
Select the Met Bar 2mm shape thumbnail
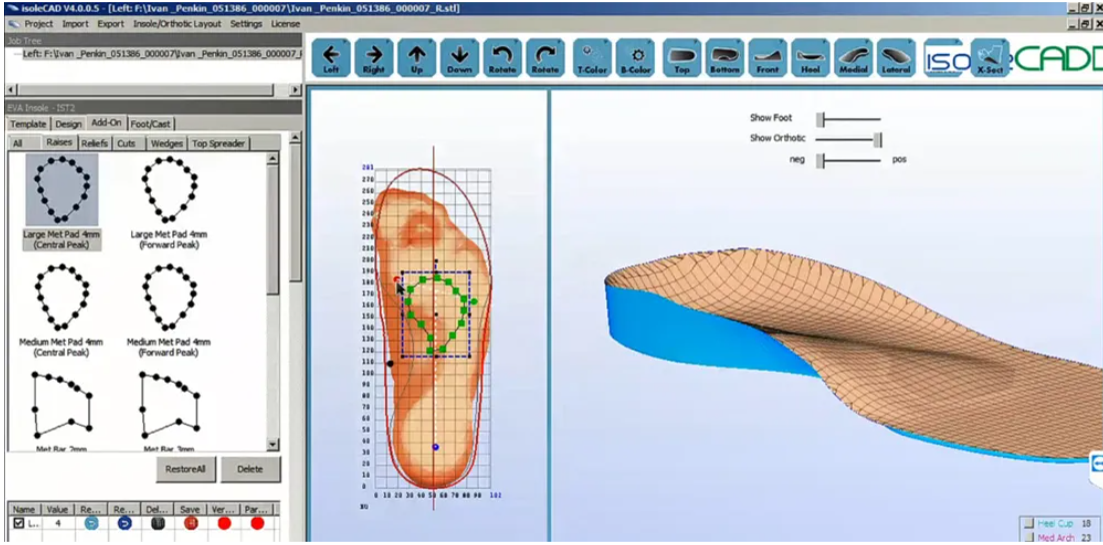pyautogui.click(x=62, y=403)
